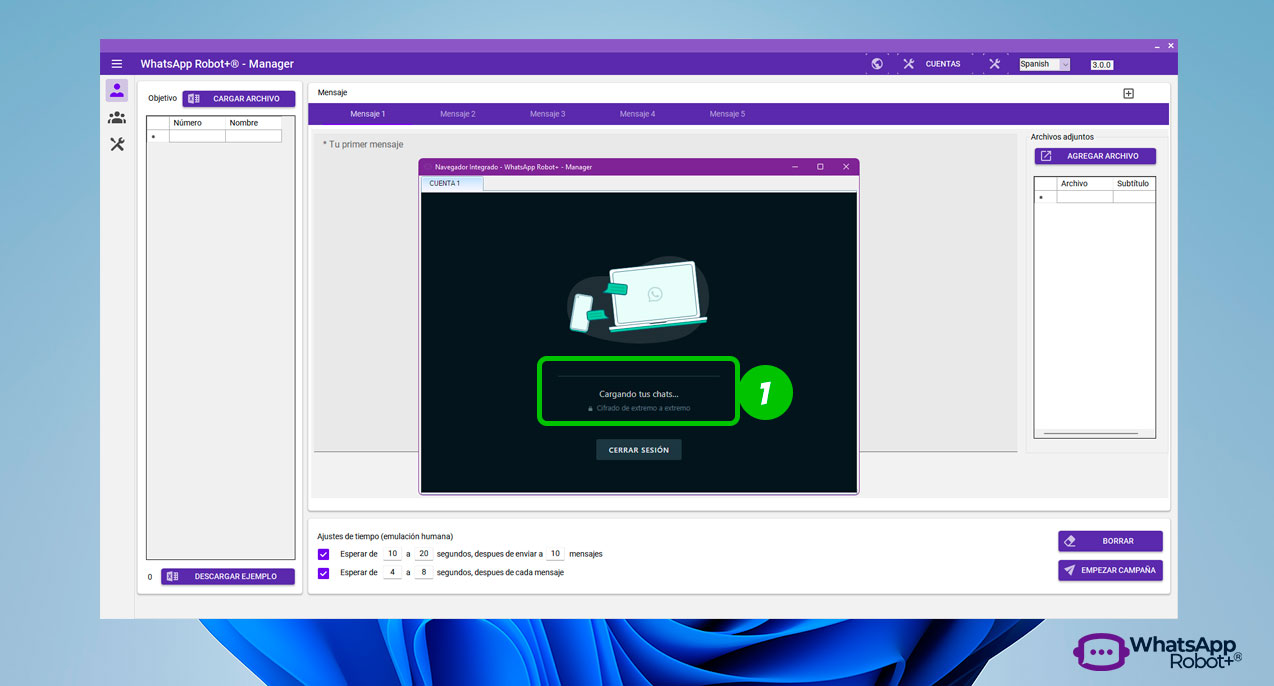The width and height of the screenshot is (1274, 686).
Task: Switch to the Mensaje 5 tab
Action: pos(727,114)
